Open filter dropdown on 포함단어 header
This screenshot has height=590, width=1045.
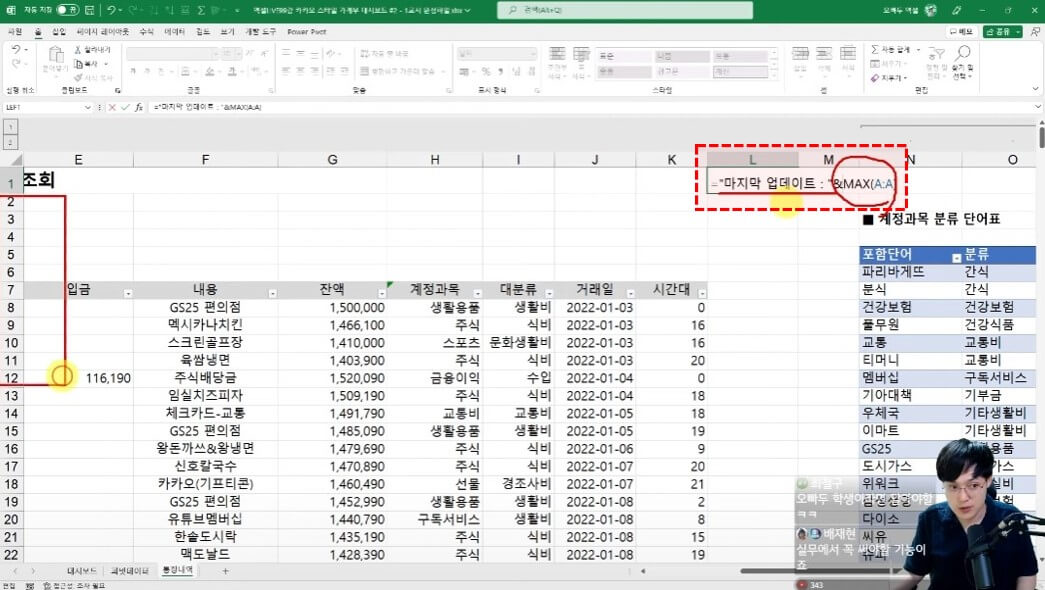[x=955, y=256]
